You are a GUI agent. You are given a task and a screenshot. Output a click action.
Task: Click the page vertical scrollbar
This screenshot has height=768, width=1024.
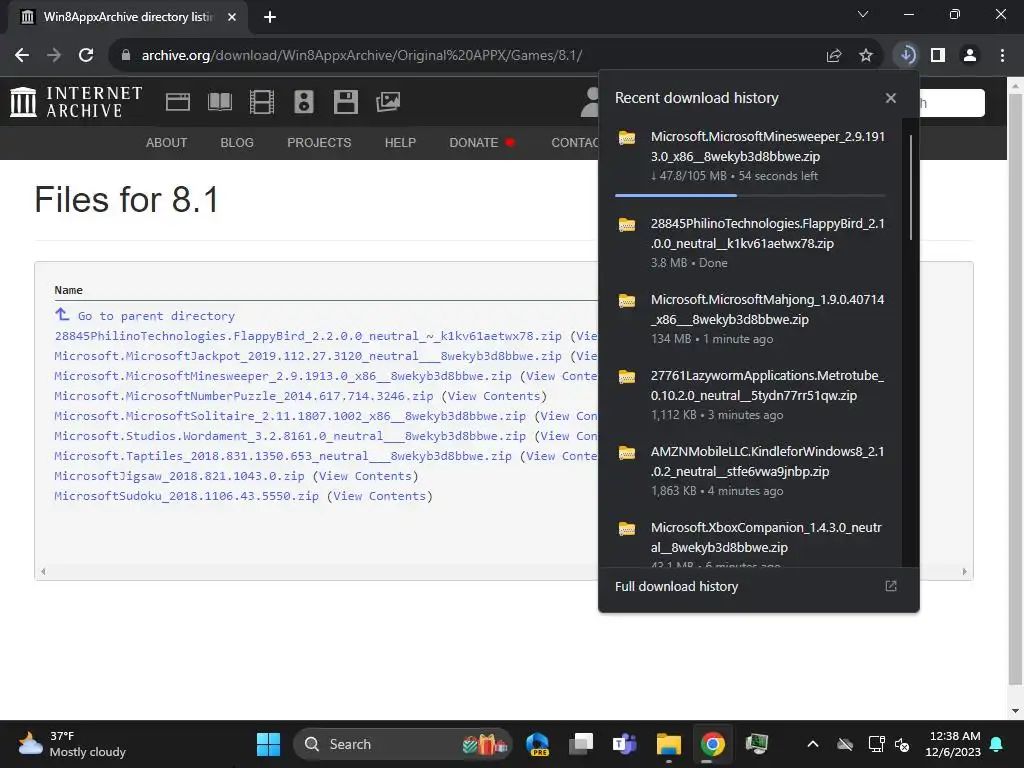(x=1016, y=389)
